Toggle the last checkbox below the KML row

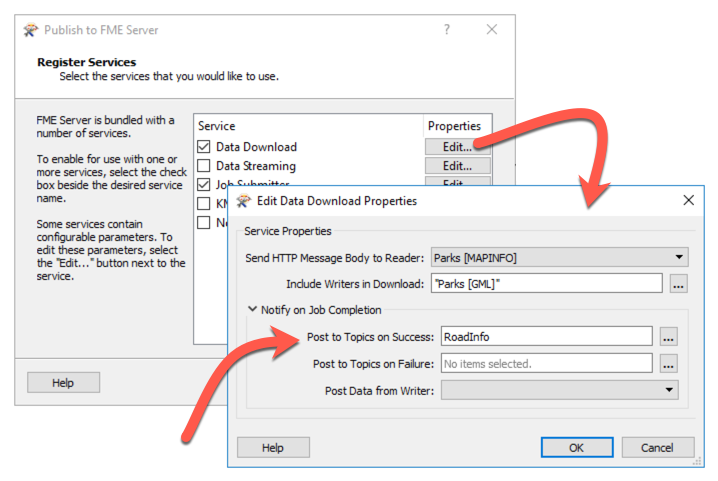click(204, 222)
